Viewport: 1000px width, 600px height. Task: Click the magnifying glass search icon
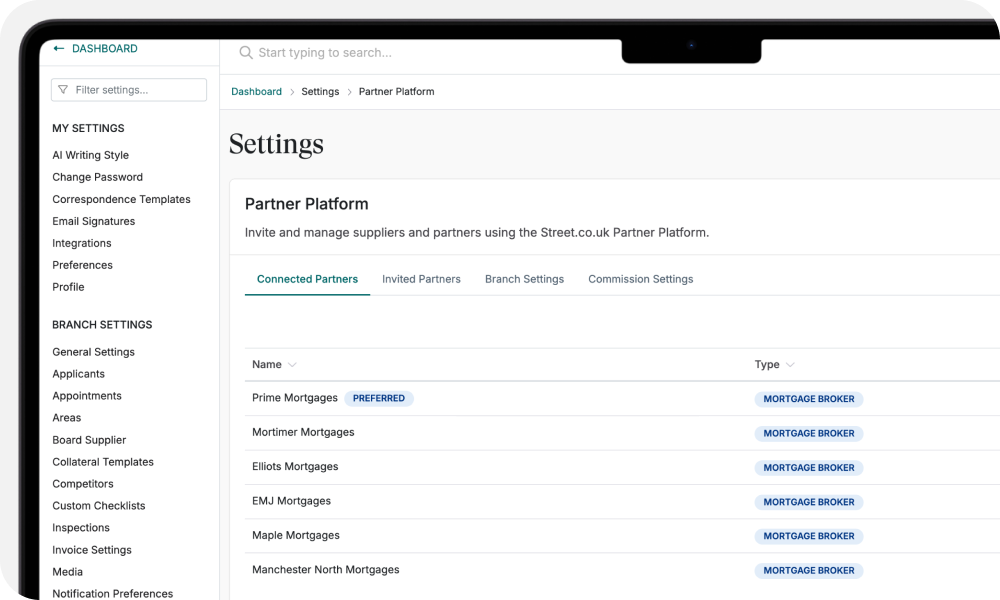point(245,52)
